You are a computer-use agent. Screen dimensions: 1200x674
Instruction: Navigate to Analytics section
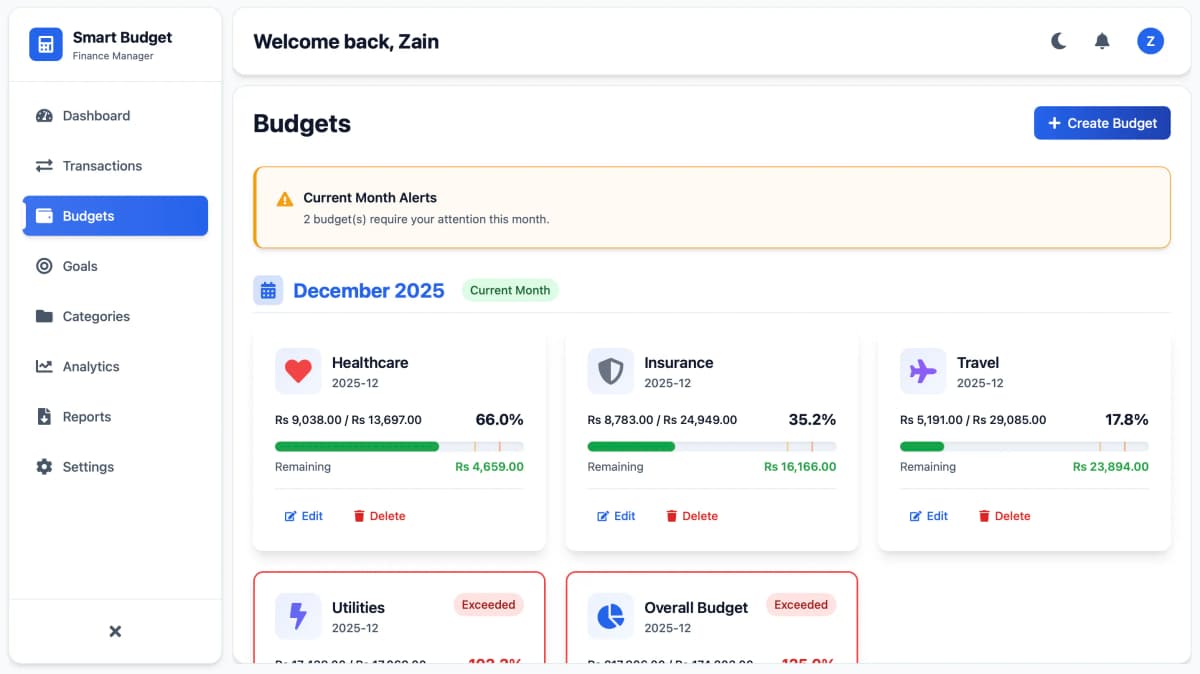point(91,367)
